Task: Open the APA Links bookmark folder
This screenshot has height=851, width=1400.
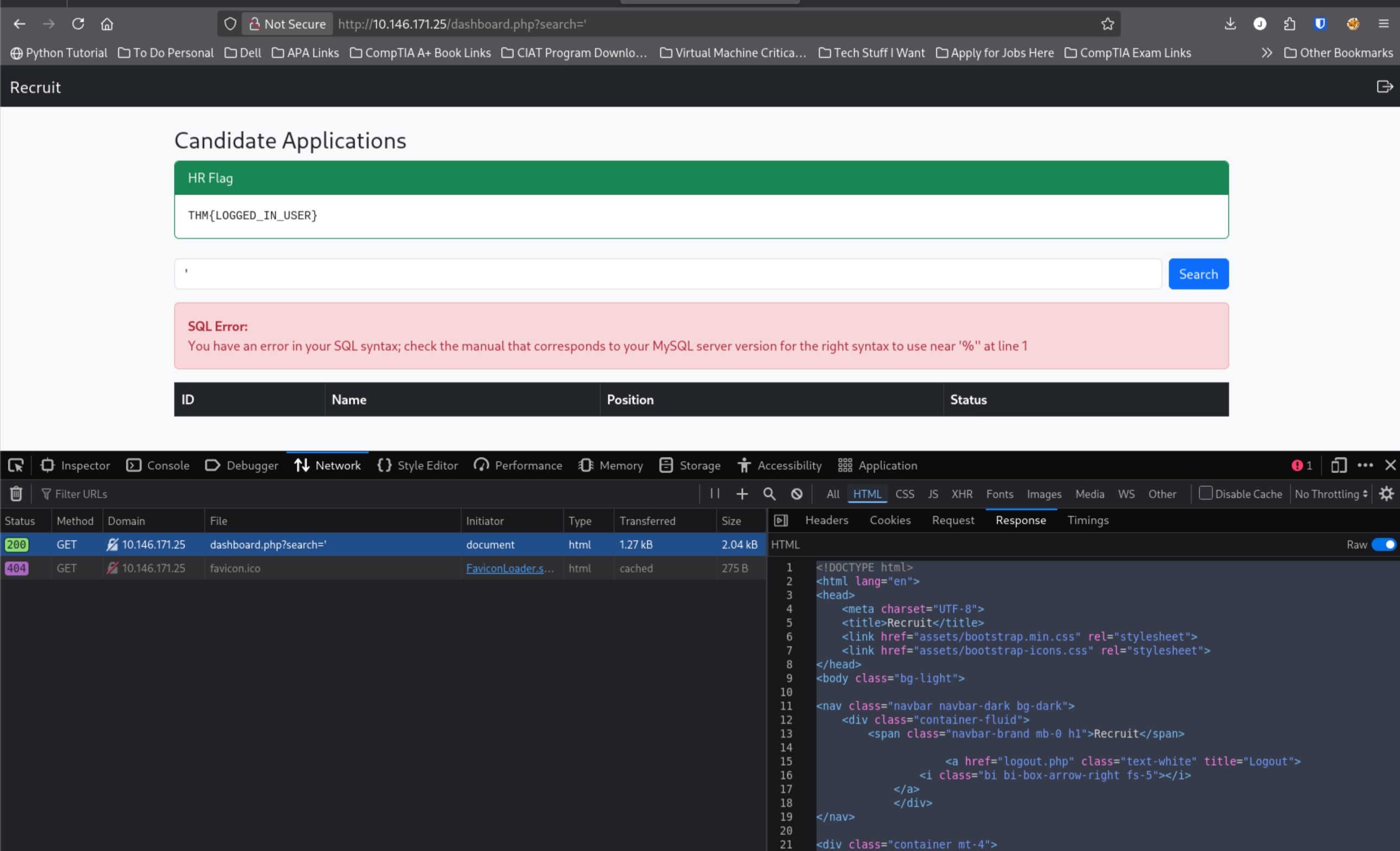Action: pyautogui.click(x=305, y=53)
